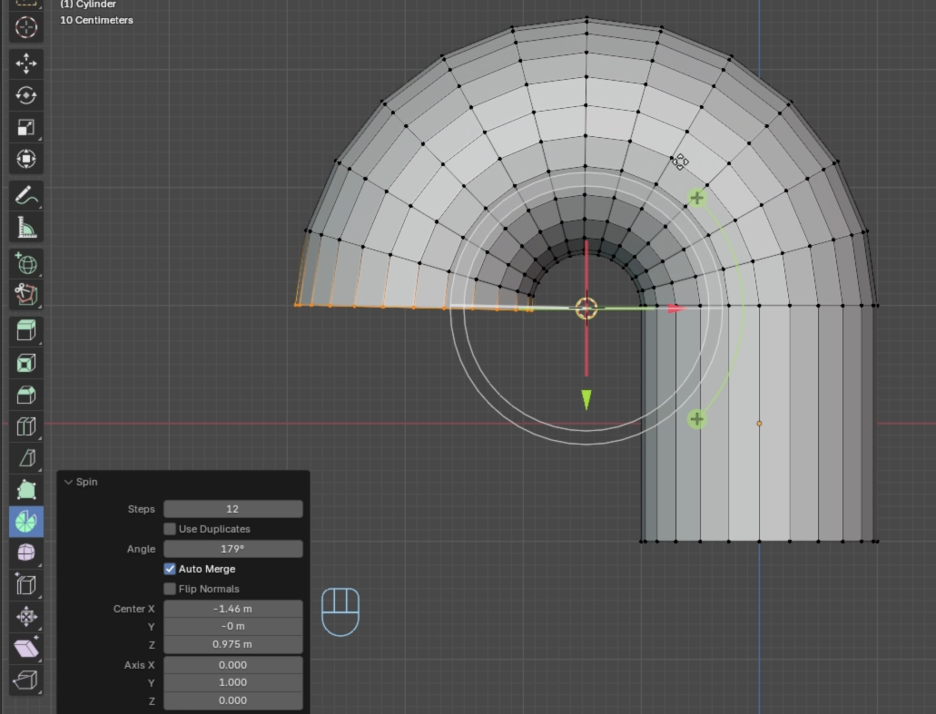
Task: Choose the Inset Faces tool
Action: 26,362
